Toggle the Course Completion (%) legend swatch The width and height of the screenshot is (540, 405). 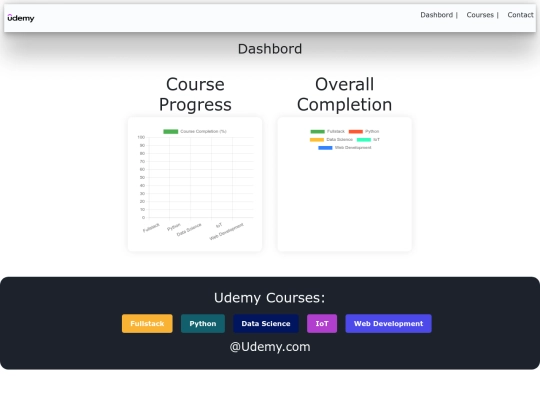click(x=170, y=131)
